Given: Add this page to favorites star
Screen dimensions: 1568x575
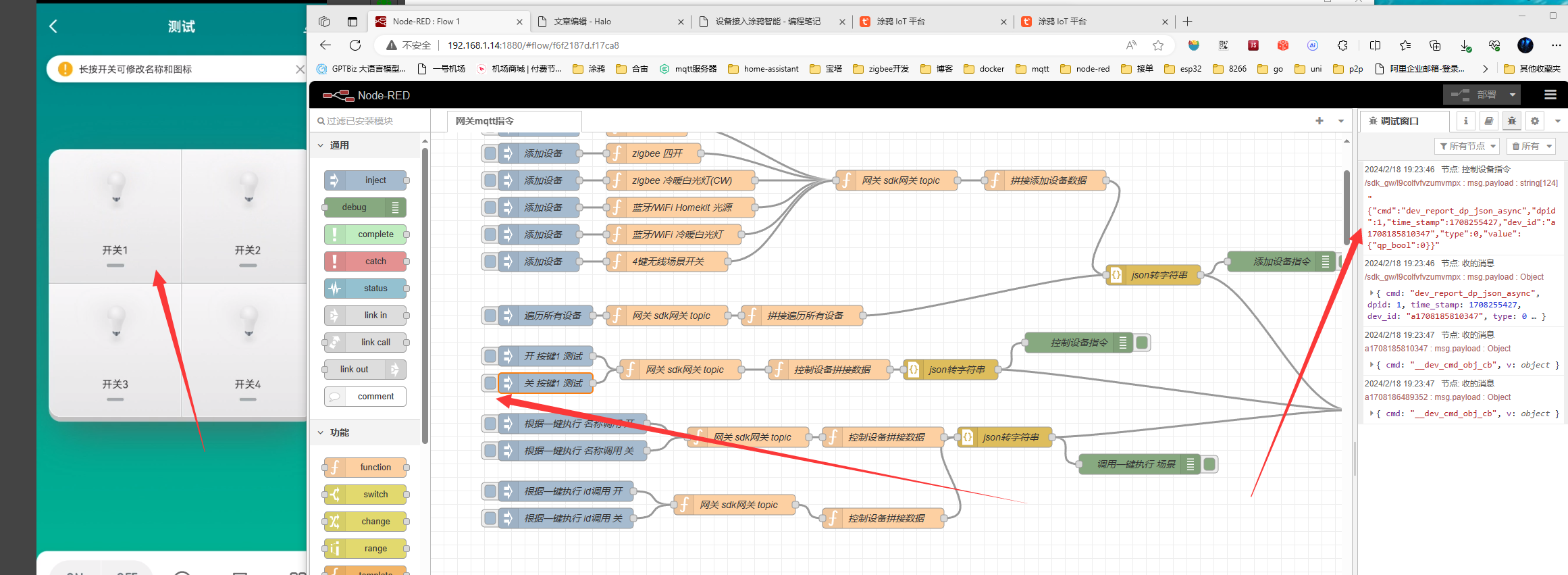Looking at the screenshot, I should click(x=1158, y=45).
